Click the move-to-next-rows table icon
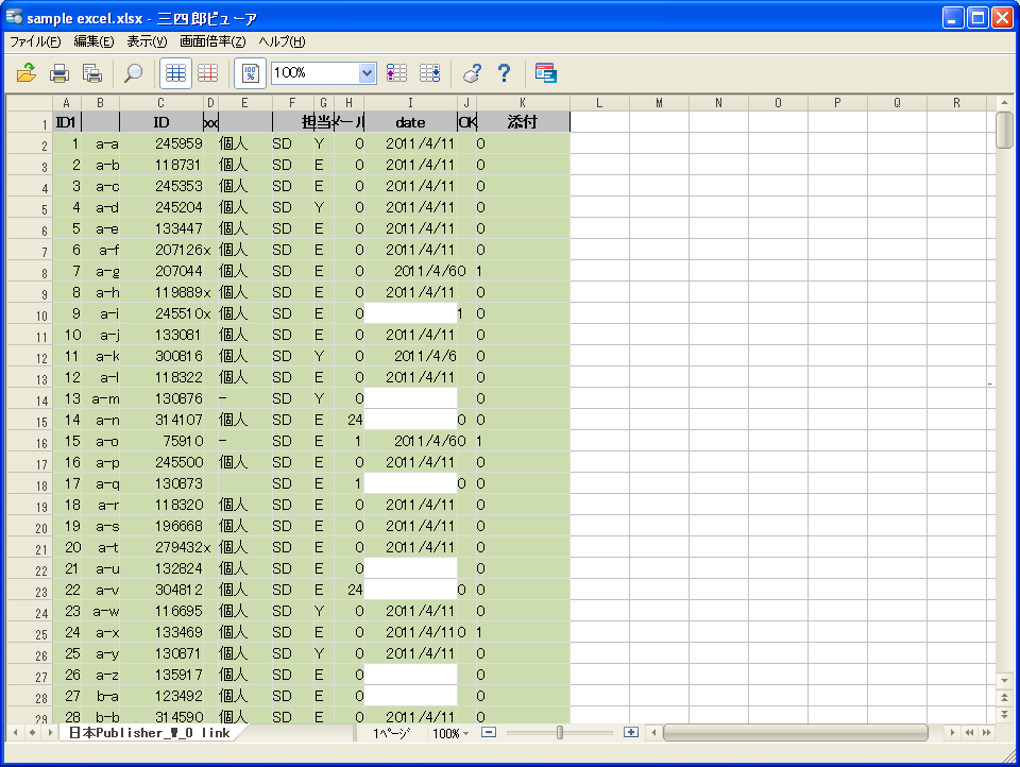The width and height of the screenshot is (1020, 767). tap(430, 73)
